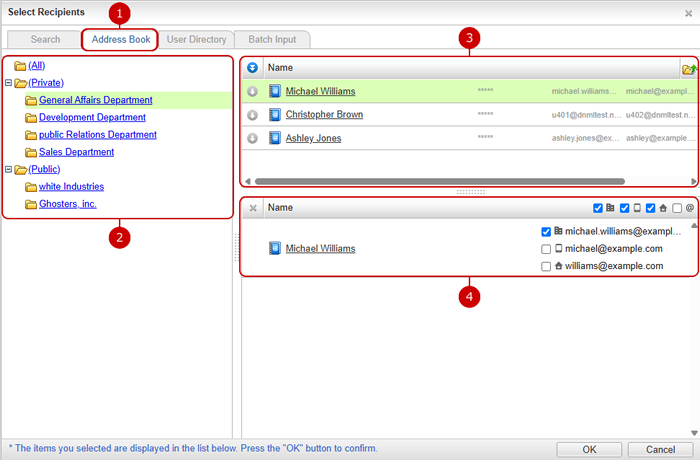
Task: Remove all selected recipients with X icon
Action: click(x=253, y=208)
